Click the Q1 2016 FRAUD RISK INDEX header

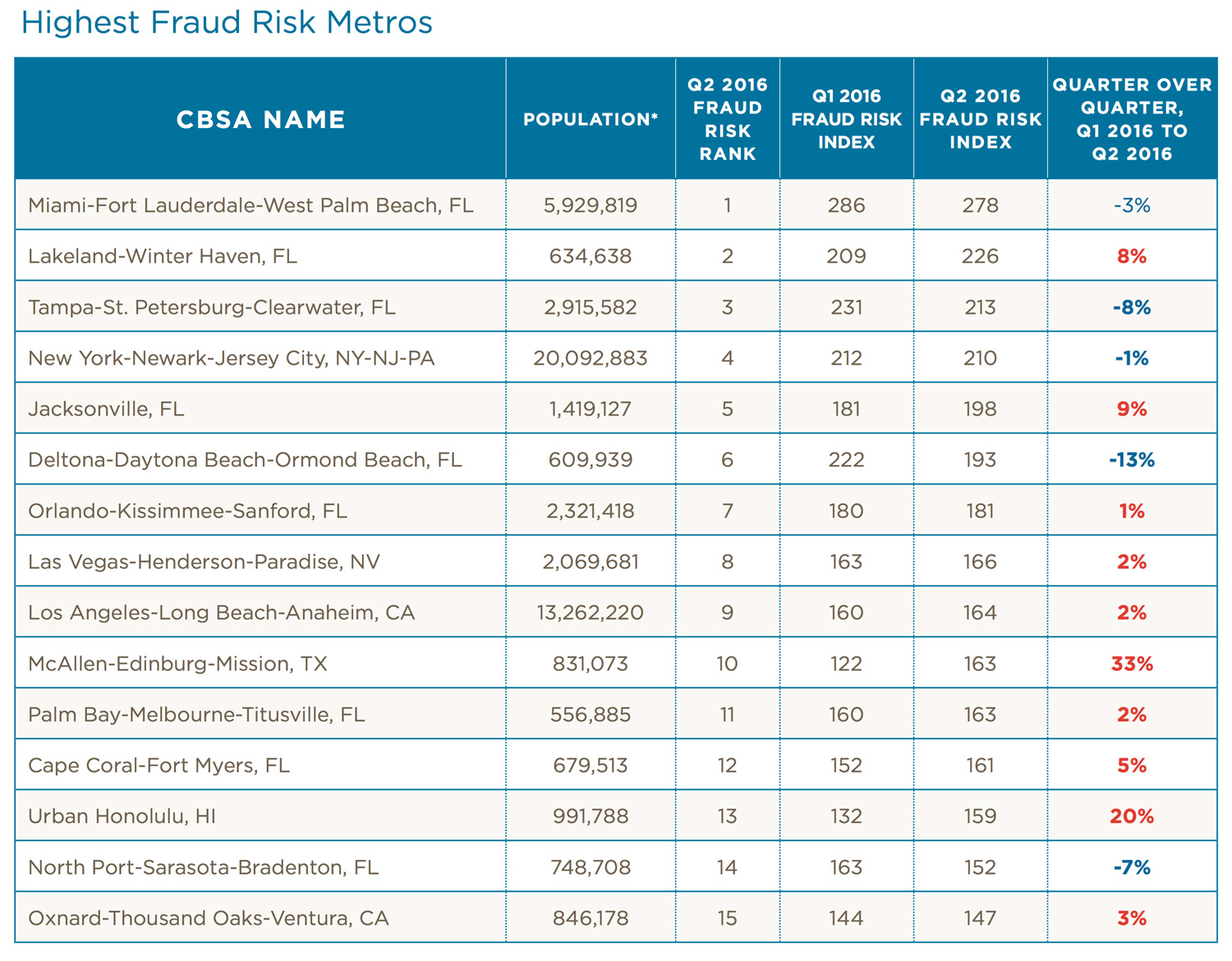(846, 117)
